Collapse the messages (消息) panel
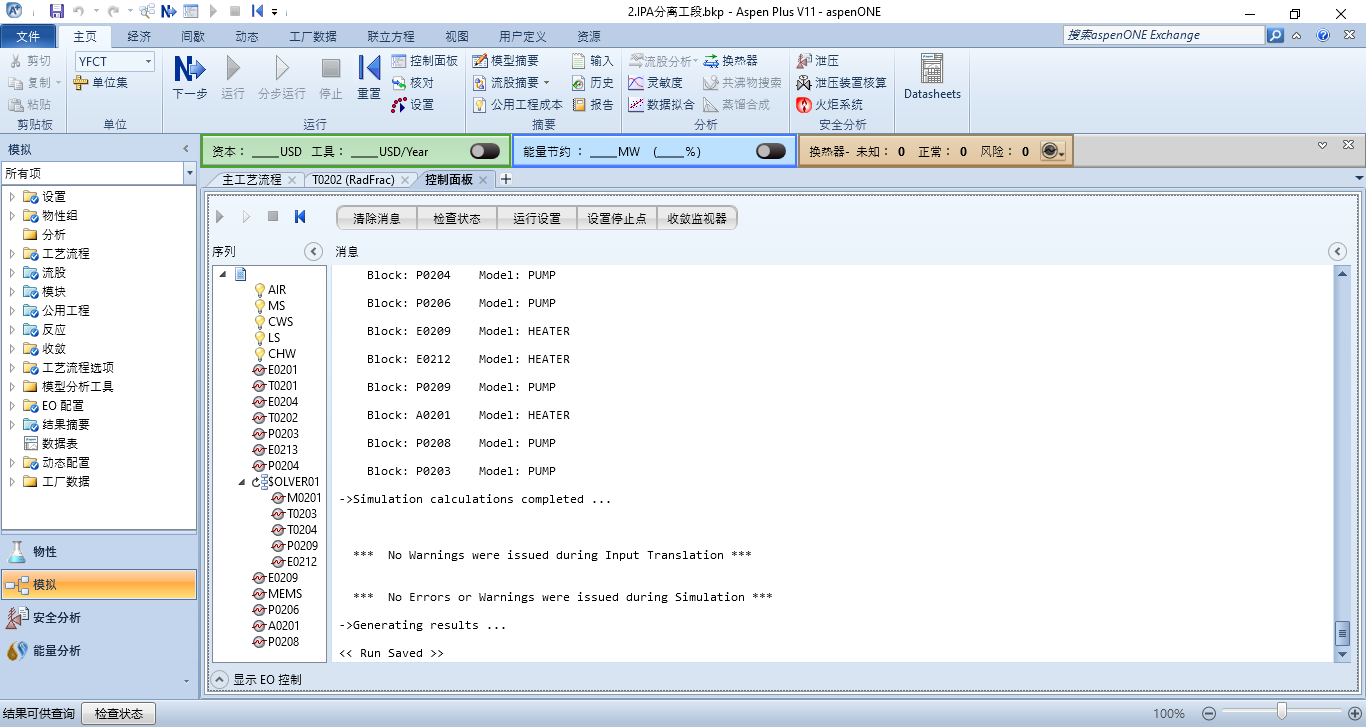The height and width of the screenshot is (727, 1366). coord(1337,252)
